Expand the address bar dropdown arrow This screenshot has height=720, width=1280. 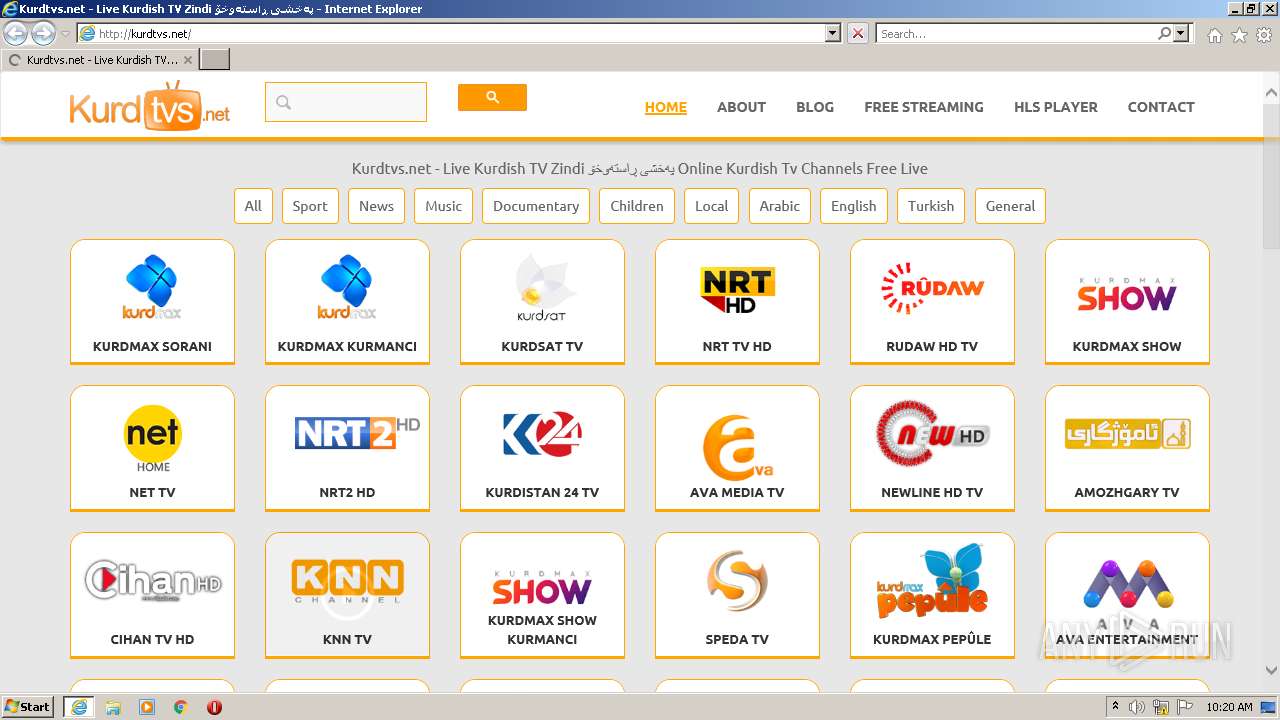tap(833, 33)
